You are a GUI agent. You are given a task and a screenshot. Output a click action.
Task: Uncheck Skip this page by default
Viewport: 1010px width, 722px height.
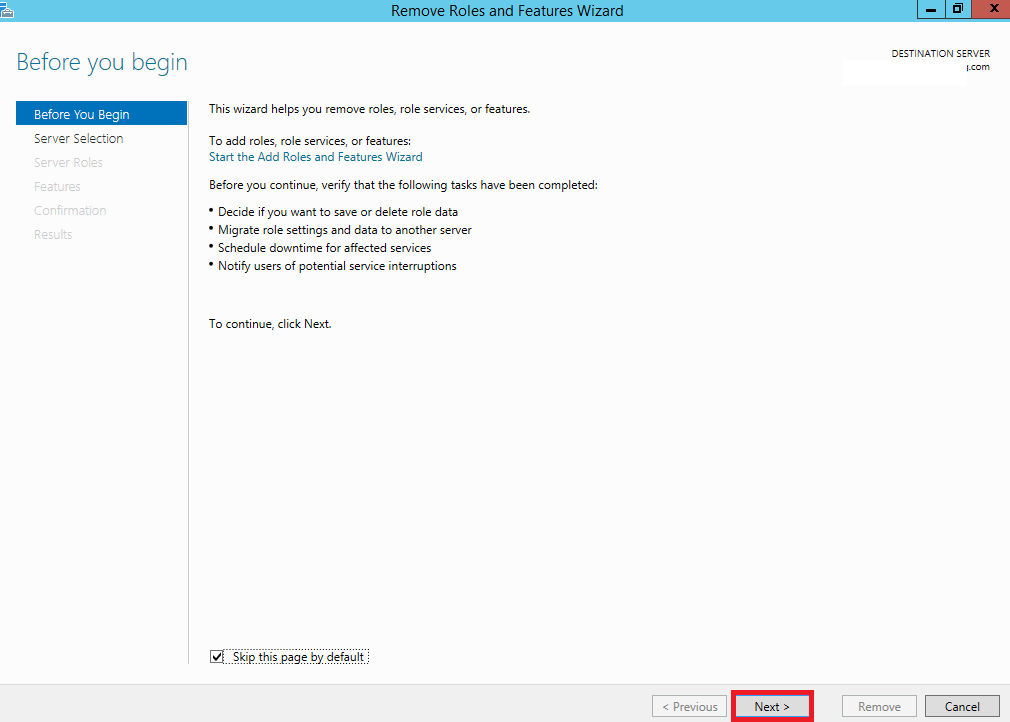(x=217, y=656)
